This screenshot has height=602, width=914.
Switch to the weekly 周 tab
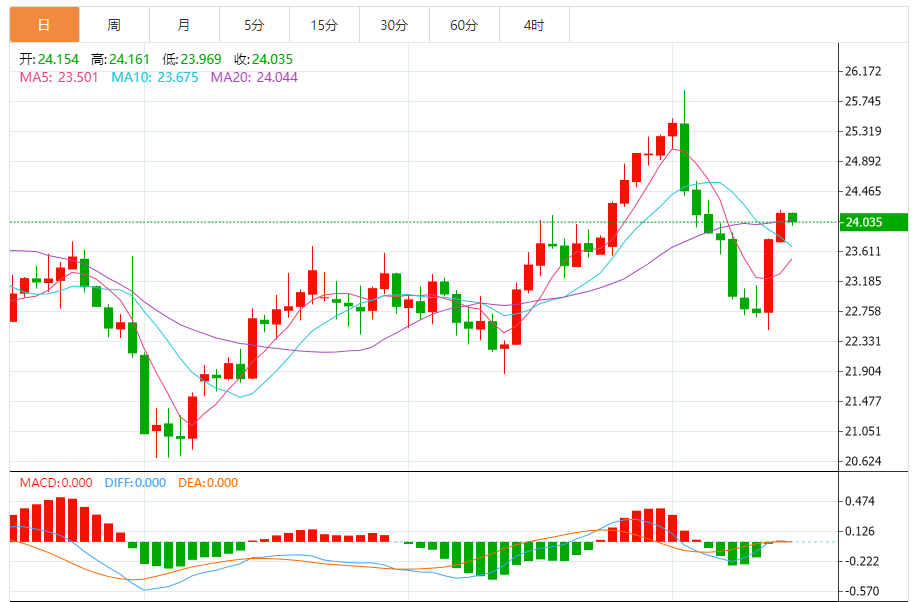pos(114,25)
